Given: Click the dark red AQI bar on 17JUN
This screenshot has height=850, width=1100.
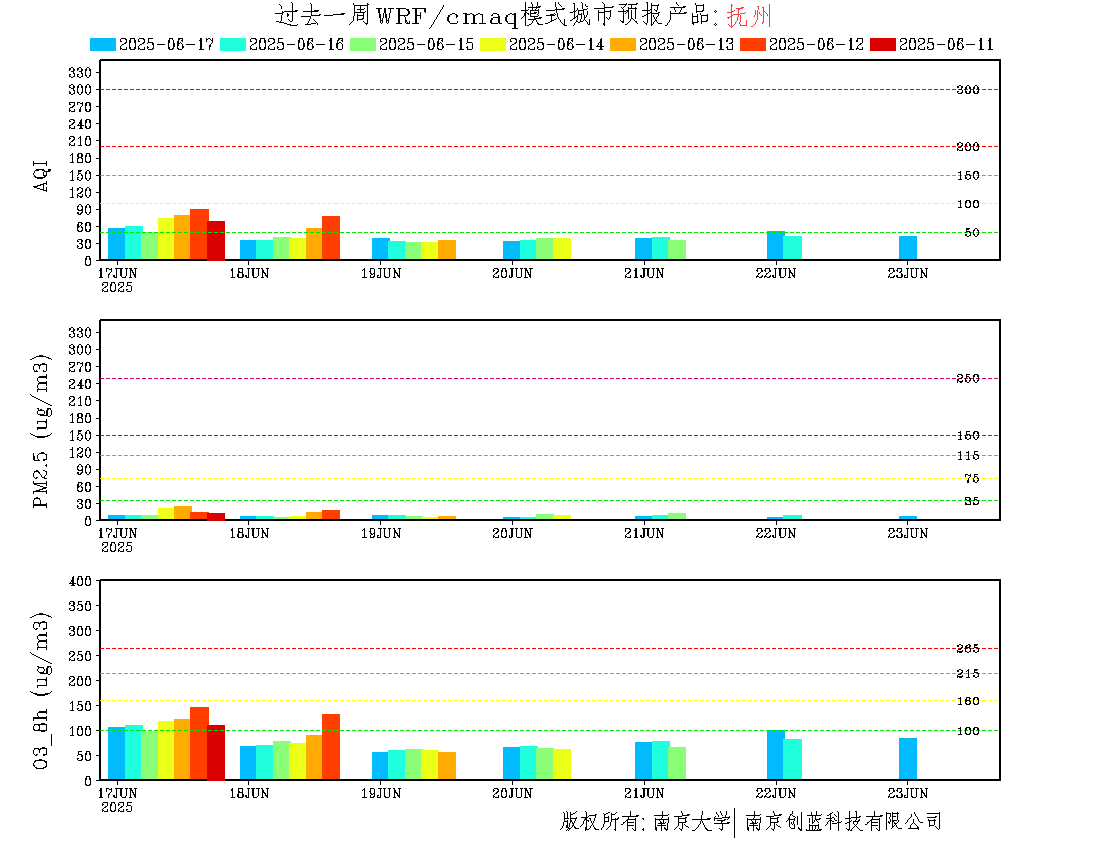Looking at the screenshot, I should click(x=216, y=241).
